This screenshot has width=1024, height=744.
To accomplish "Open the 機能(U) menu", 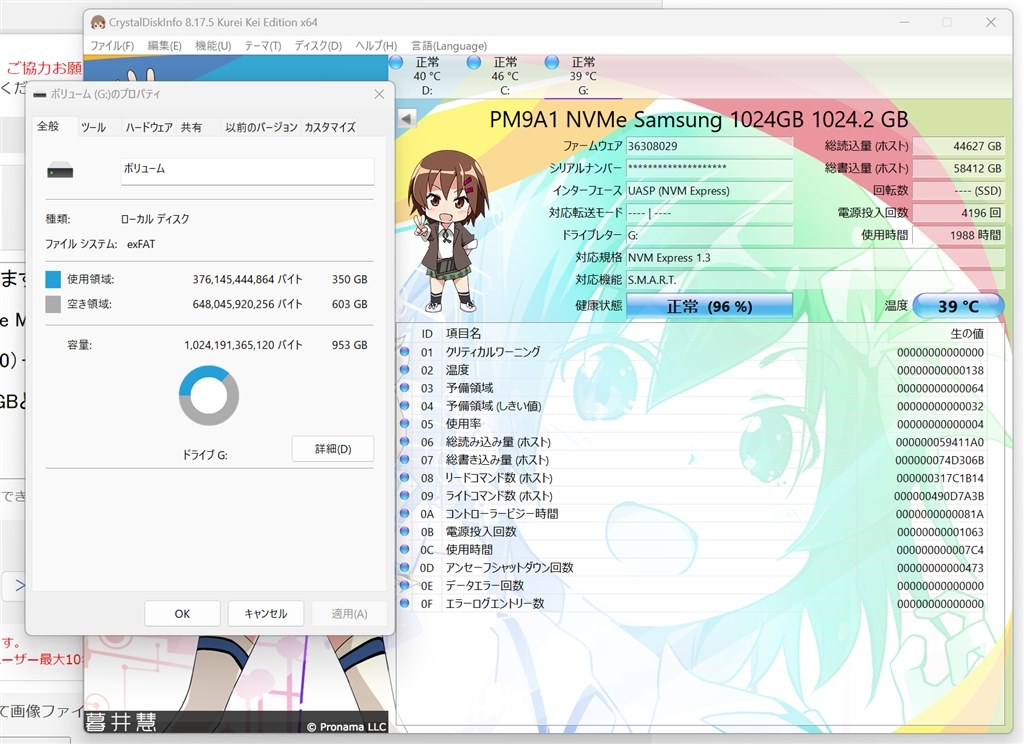I will pos(213,46).
